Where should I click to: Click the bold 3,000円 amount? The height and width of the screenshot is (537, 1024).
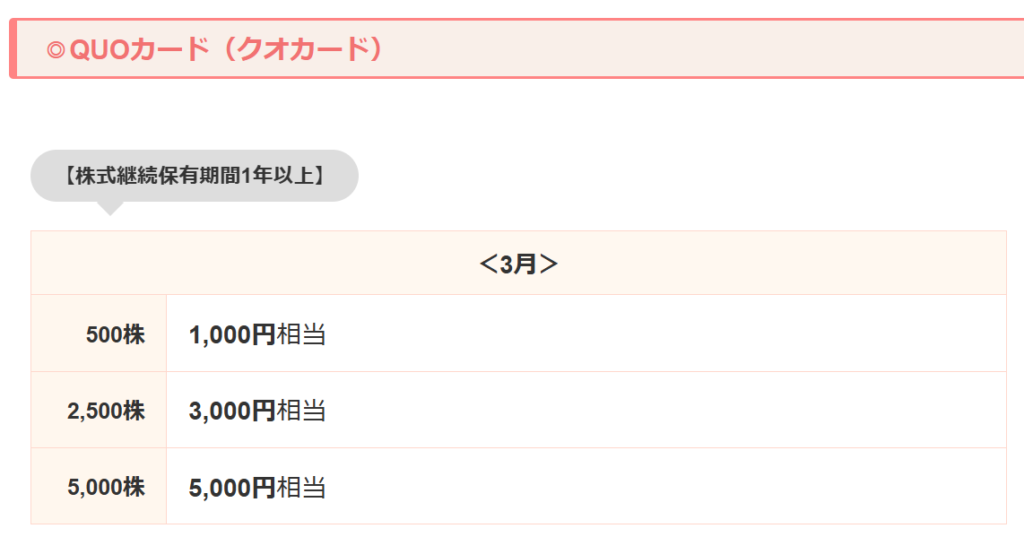[x=232, y=411]
